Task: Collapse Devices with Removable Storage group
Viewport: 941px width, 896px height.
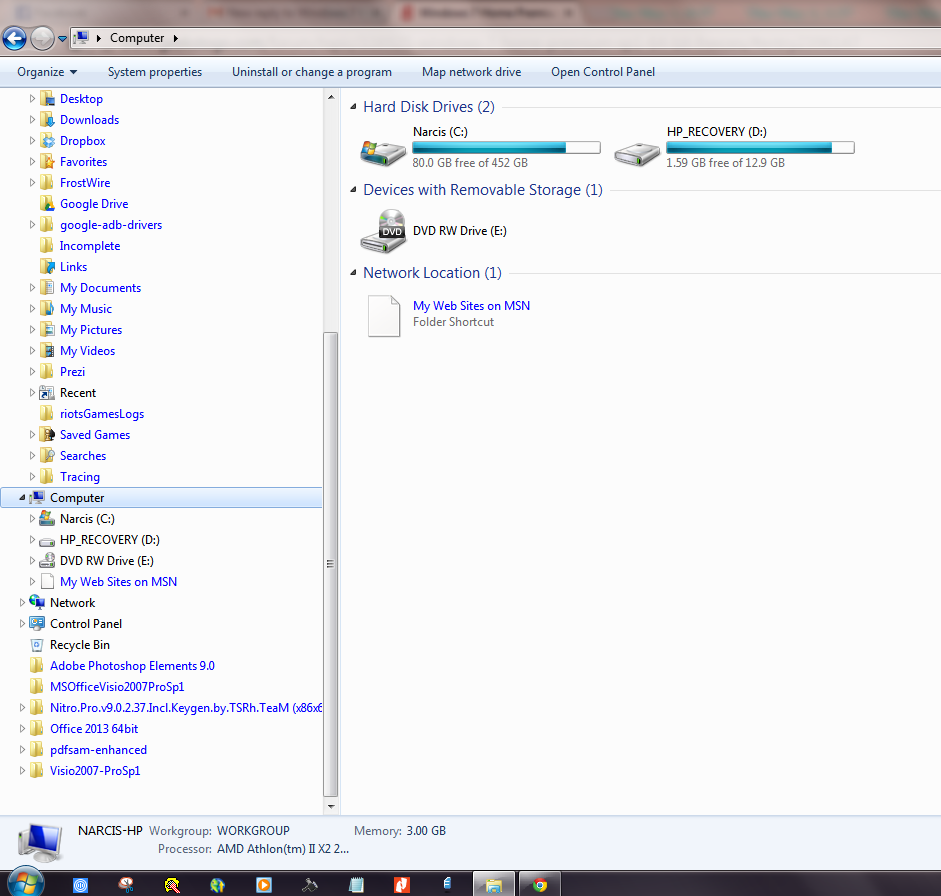Action: pyautogui.click(x=353, y=190)
